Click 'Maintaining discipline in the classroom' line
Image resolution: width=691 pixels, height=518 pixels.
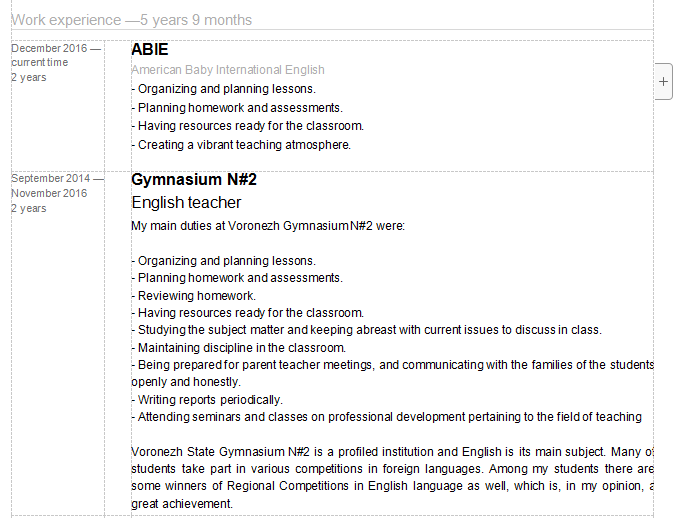click(238, 348)
